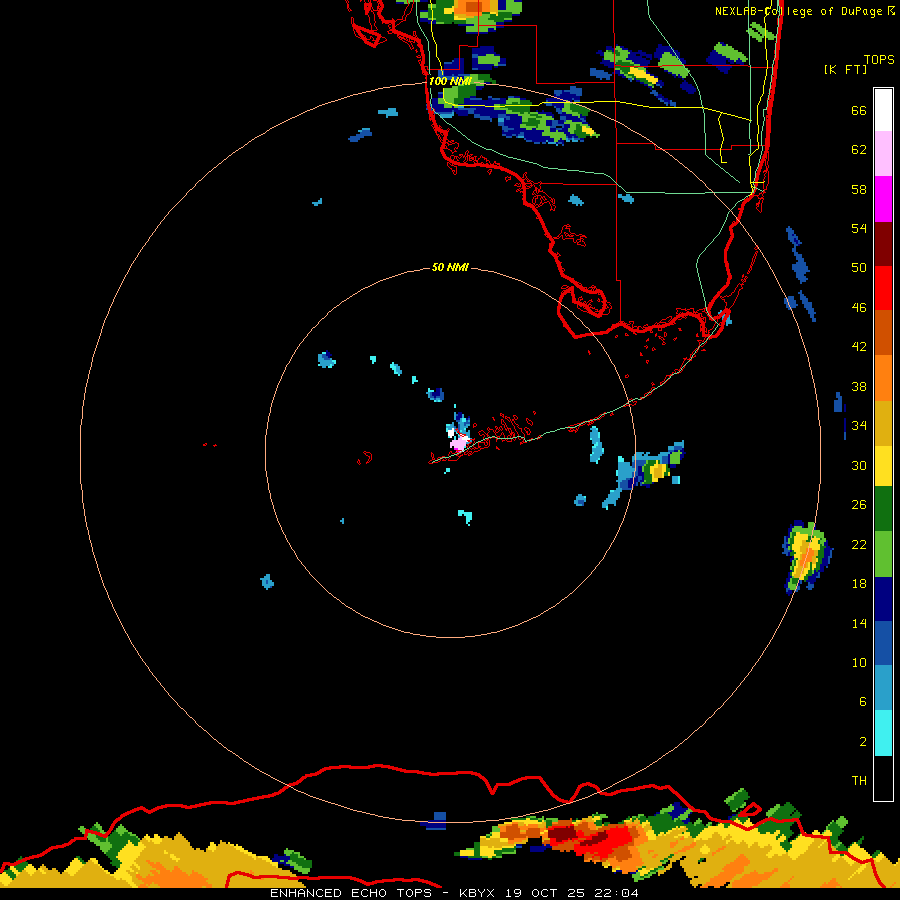Click the legend value 62
The image size is (900, 900).
tap(859, 150)
